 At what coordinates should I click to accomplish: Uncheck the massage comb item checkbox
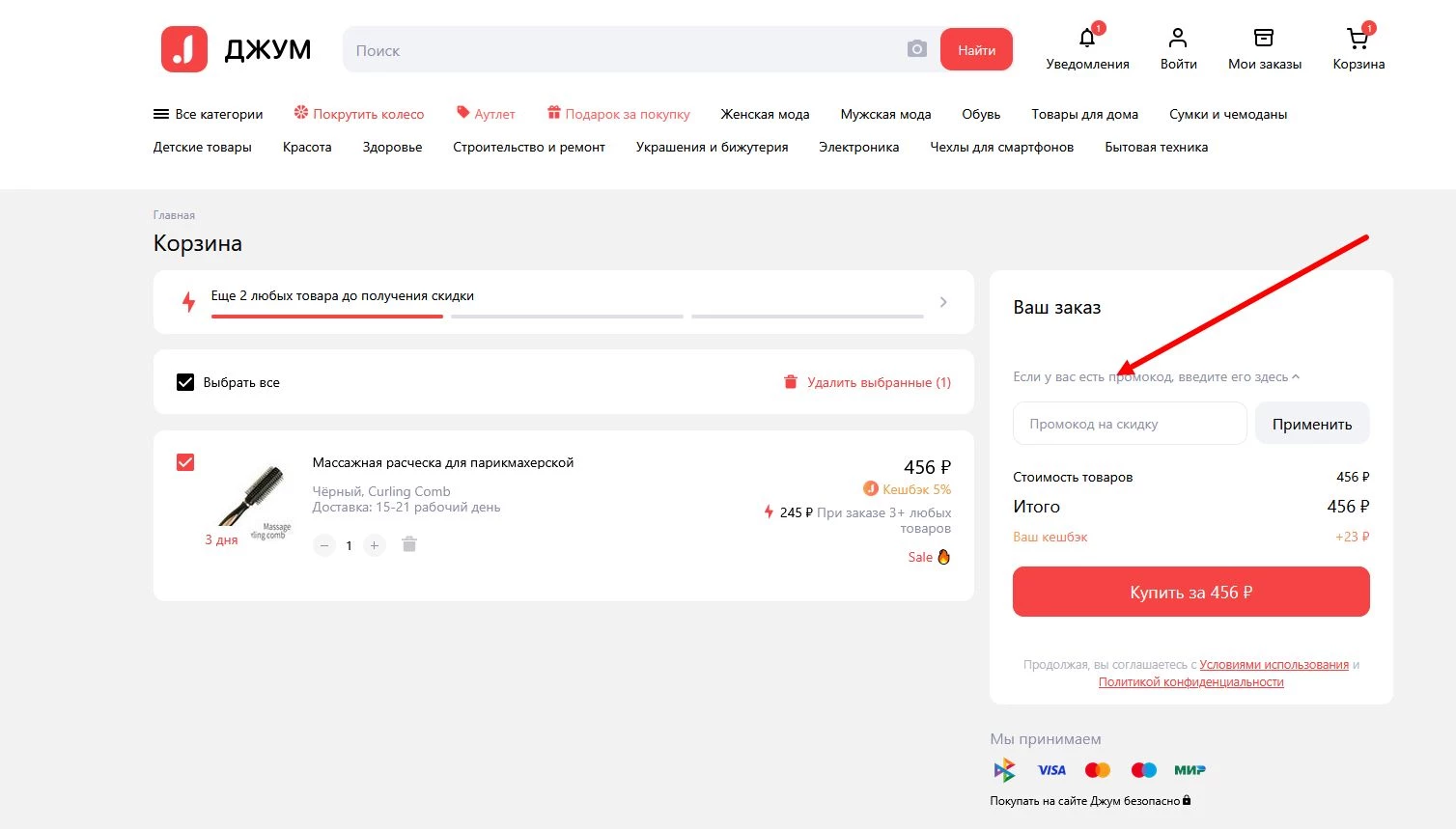point(184,462)
